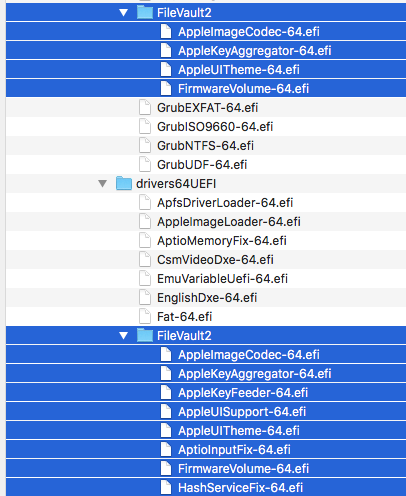
Task: Click icon of upper AppleKeyAggregator-64.efi
Action: (x=166, y=51)
